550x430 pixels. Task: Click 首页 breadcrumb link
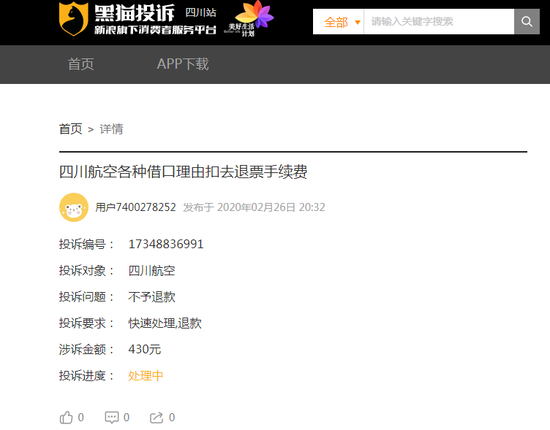click(x=71, y=129)
